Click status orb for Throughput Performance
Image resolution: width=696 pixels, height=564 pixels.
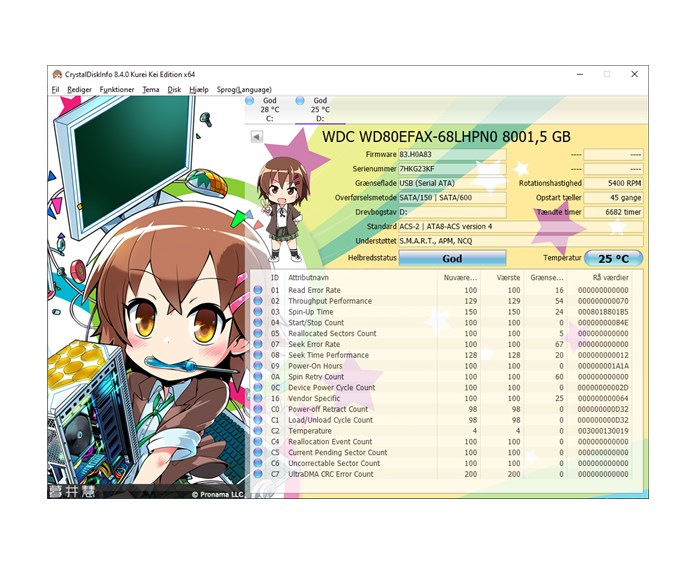tap(258, 301)
